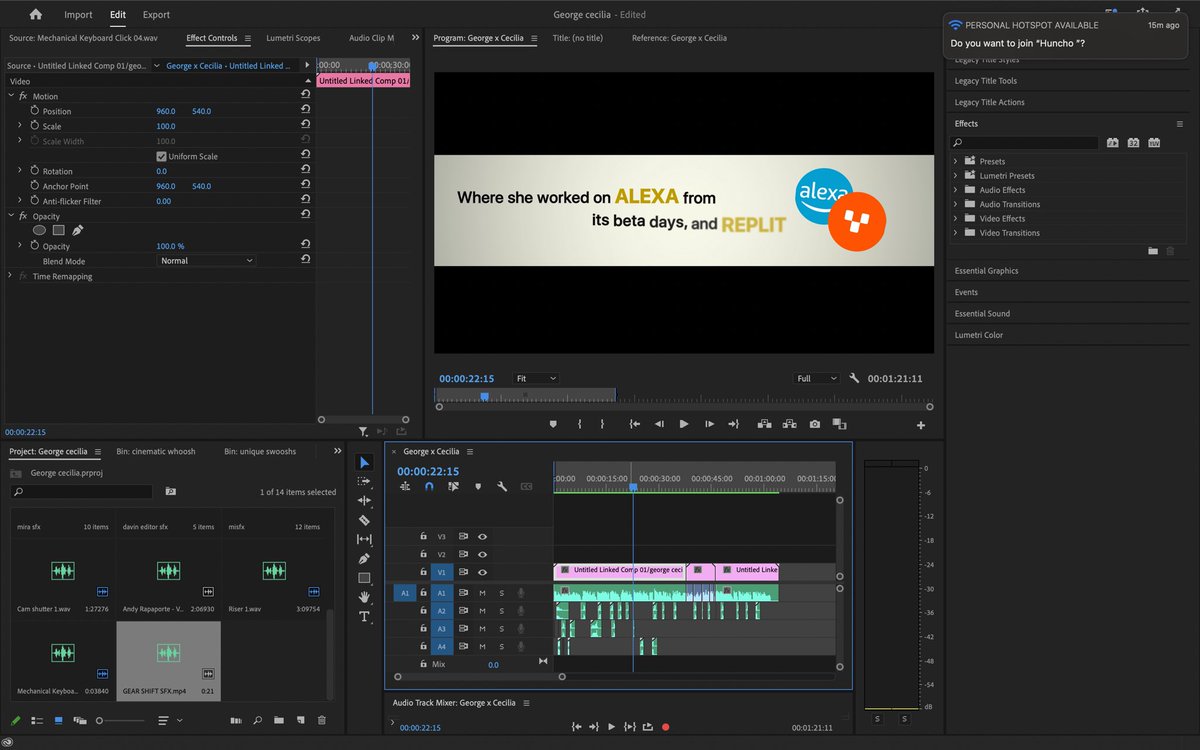Open the Fit zoom dropdown under program monitor
The height and width of the screenshot is (750, 1200).
pos(535,378)
